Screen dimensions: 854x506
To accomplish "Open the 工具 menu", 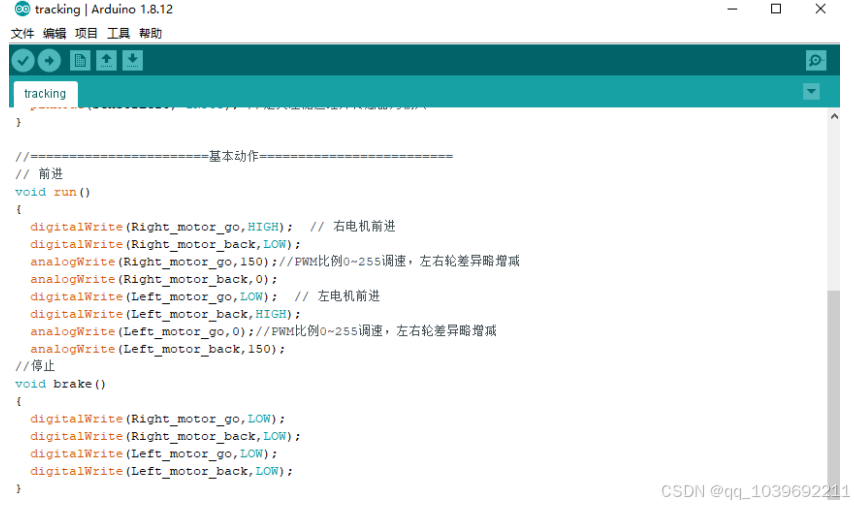I will (x=118, y=34).
